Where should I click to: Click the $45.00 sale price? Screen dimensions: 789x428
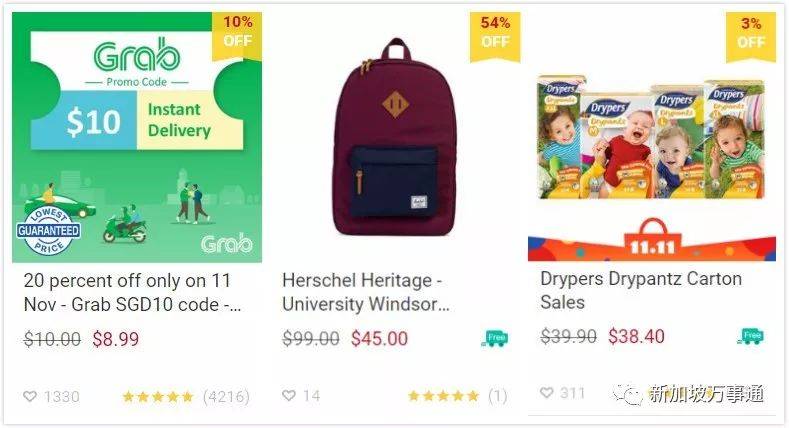(x=379, y=338)
